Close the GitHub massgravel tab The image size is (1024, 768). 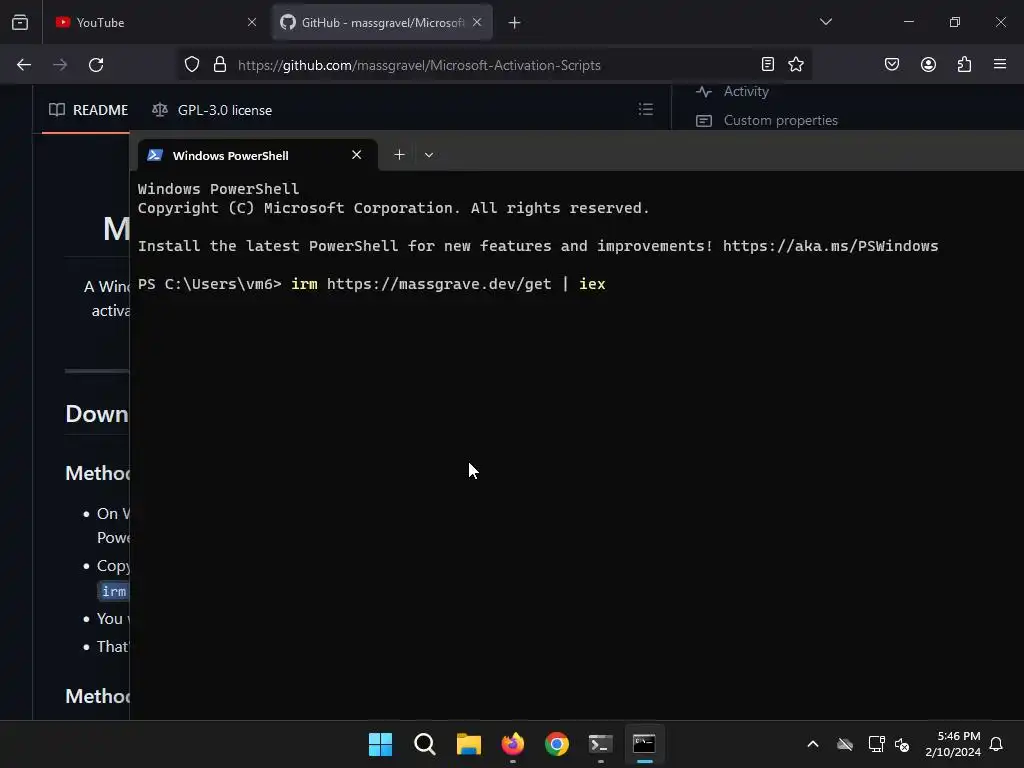point(477,22)
